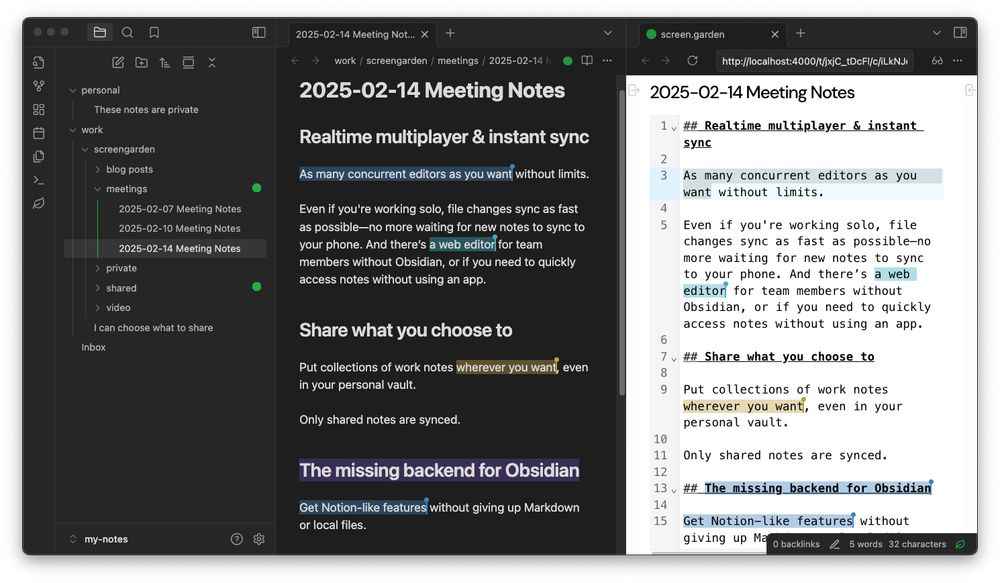Open the daily note calendar ribbon icon
The width and height of the screenshot is (1000, 583).
tap(39, 133)
